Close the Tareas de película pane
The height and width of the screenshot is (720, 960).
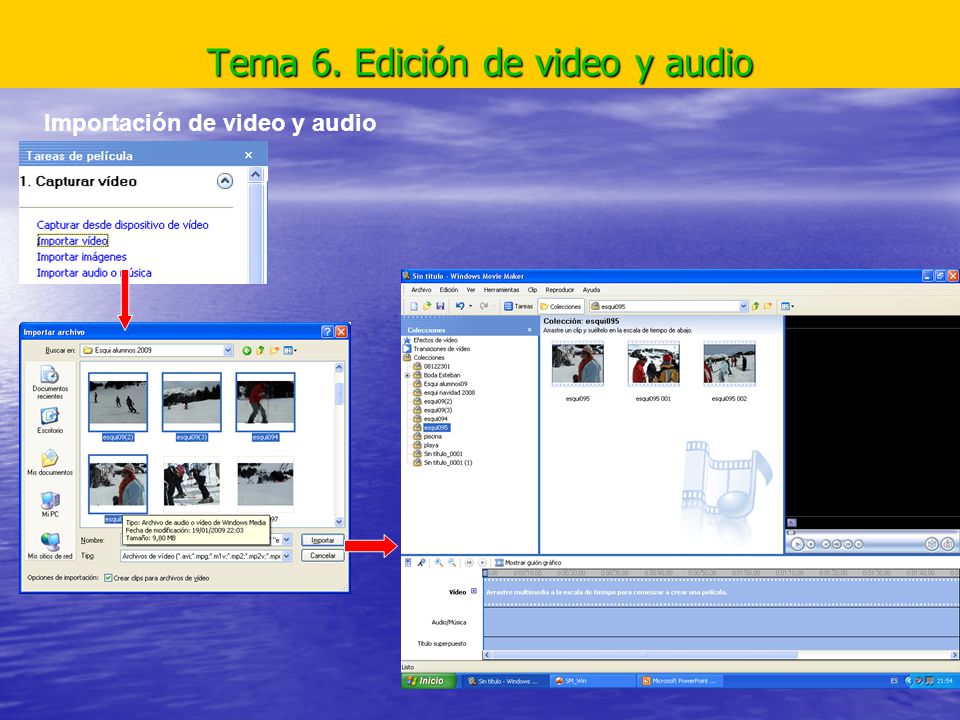pyautogui.click(x=249, y=156)
